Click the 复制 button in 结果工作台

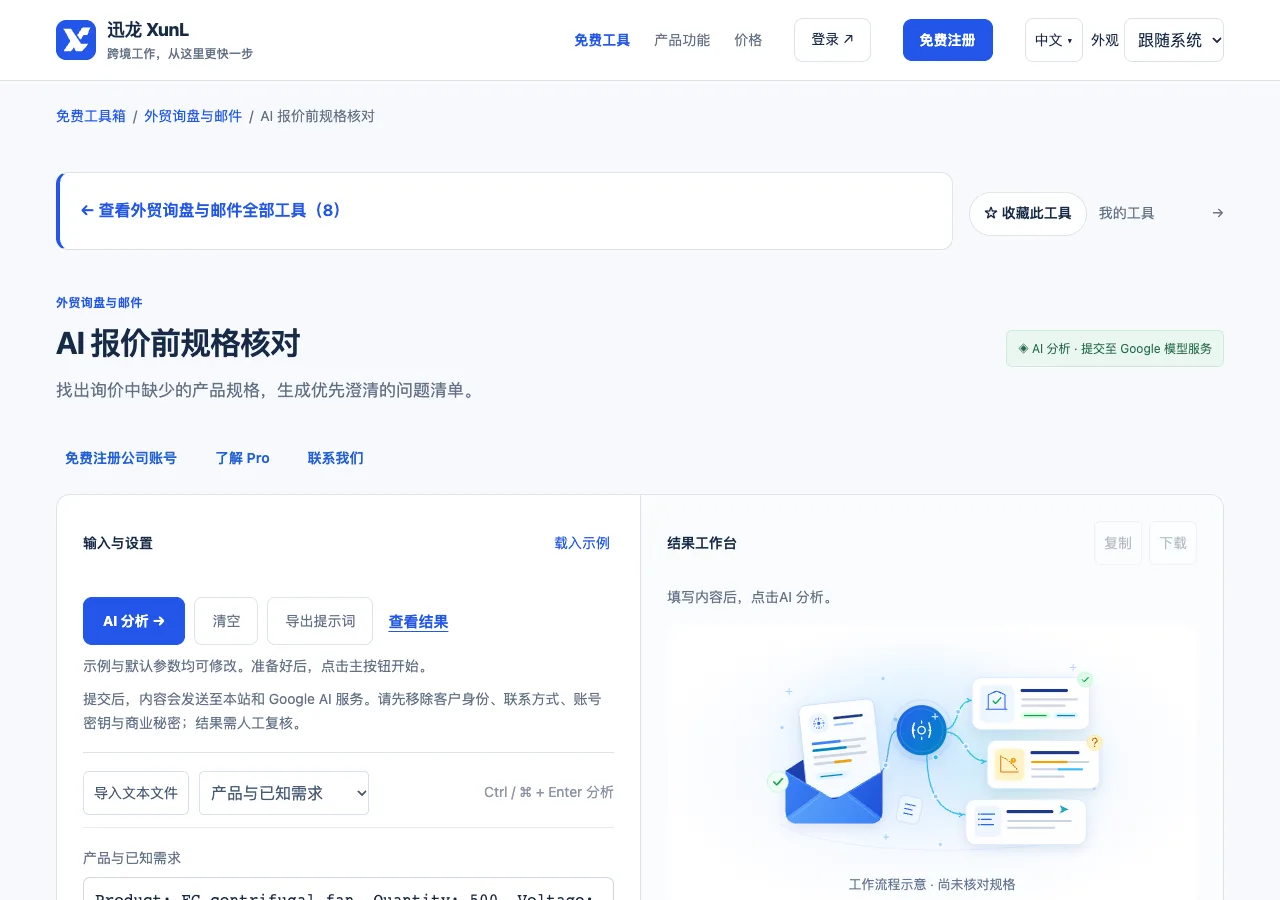[x=1118, y=543]
